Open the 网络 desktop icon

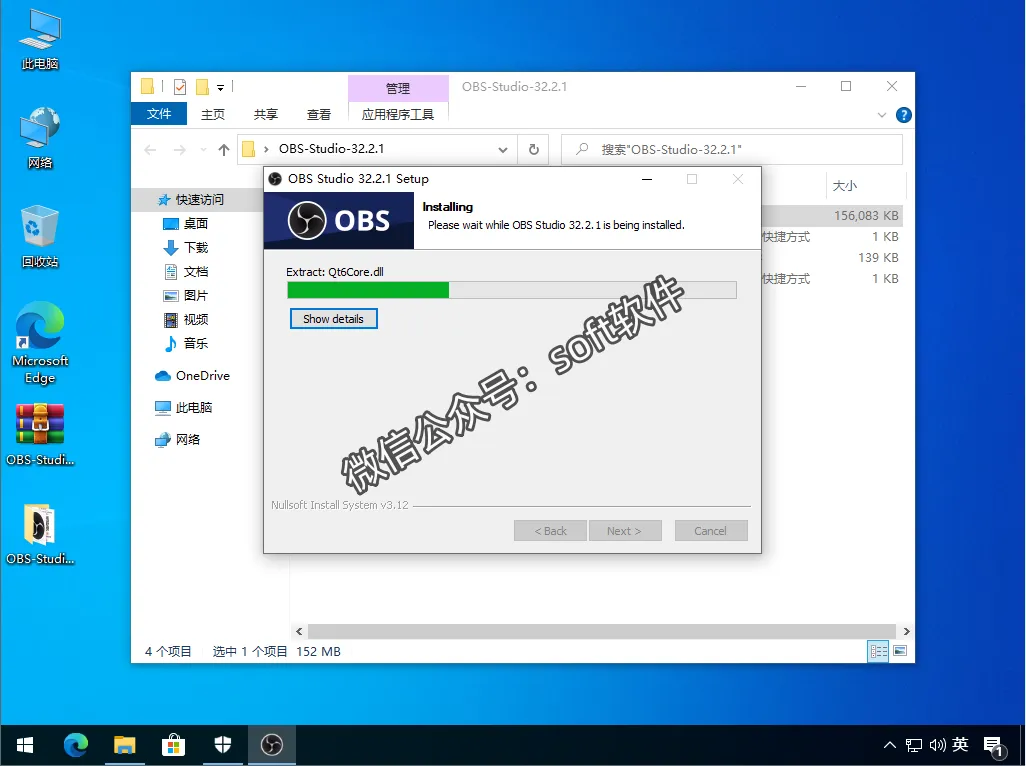40,137
